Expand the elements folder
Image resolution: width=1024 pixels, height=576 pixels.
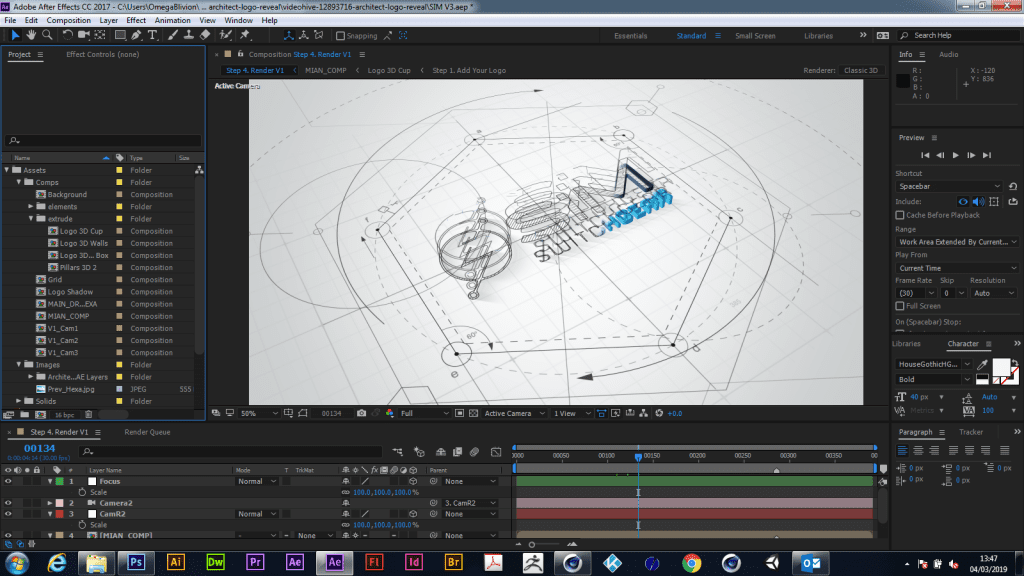pyautogui.click(x=31, y=206)
